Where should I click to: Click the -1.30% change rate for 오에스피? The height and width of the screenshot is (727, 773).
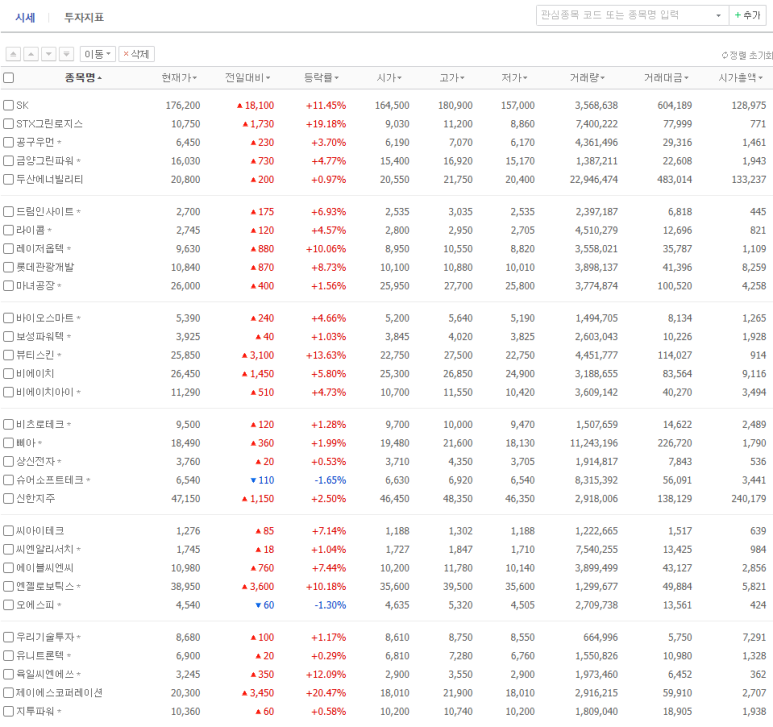coord(330,605)
